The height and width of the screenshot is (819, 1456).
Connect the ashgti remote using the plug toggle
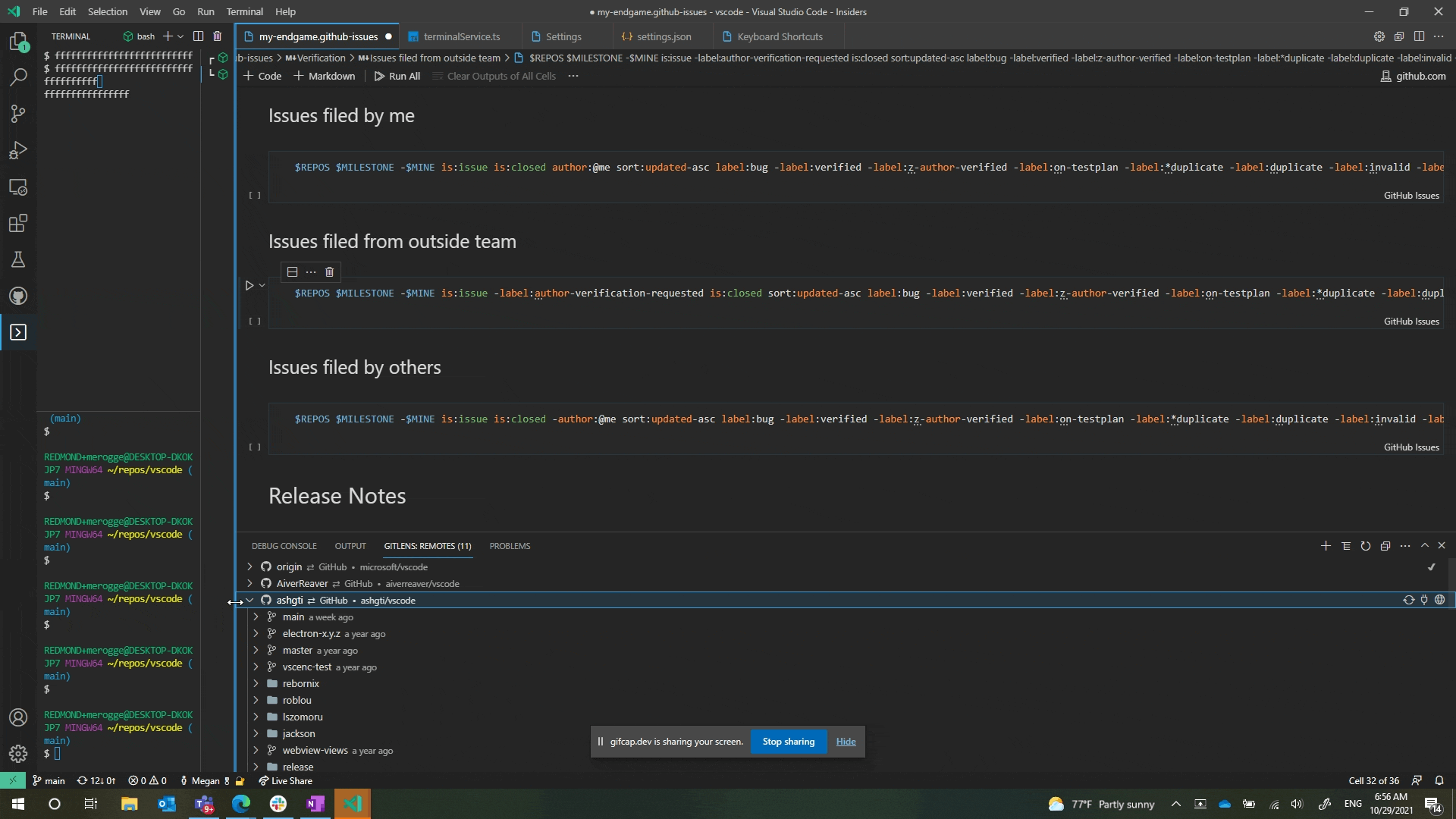1424,600
